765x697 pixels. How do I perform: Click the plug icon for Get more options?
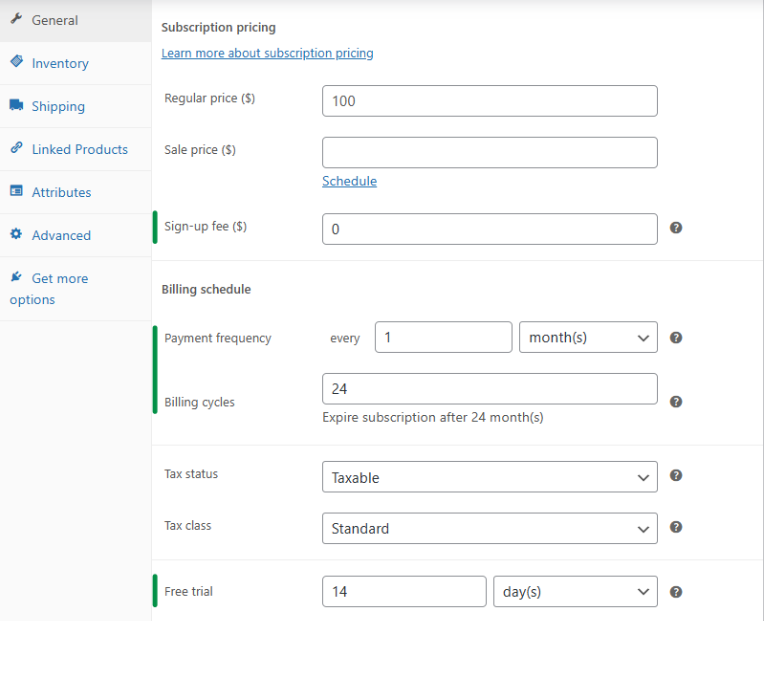tap(16, 277)
